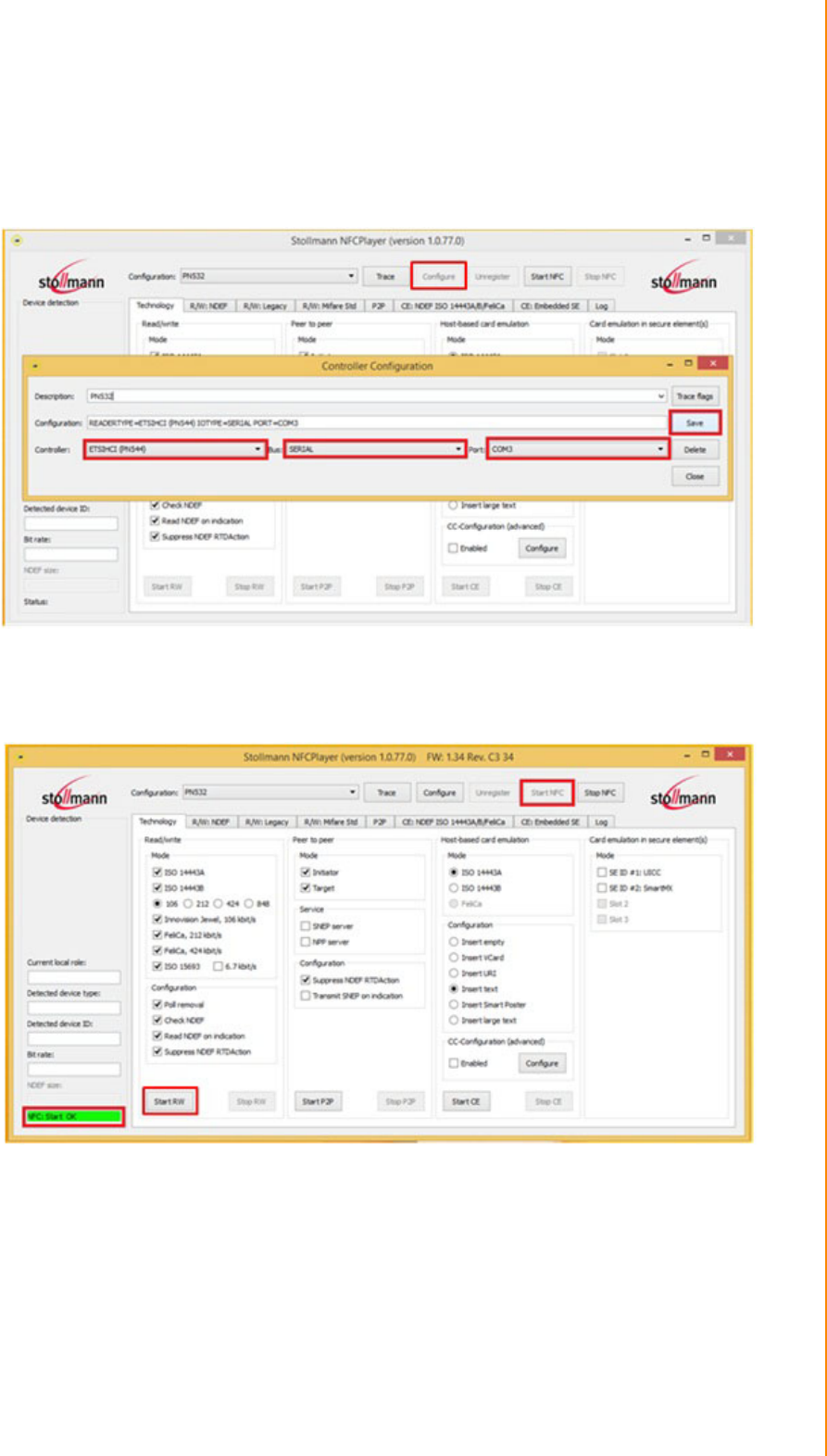Click Trace flags in Controller Configuration dialog

(x=695, y=396)
